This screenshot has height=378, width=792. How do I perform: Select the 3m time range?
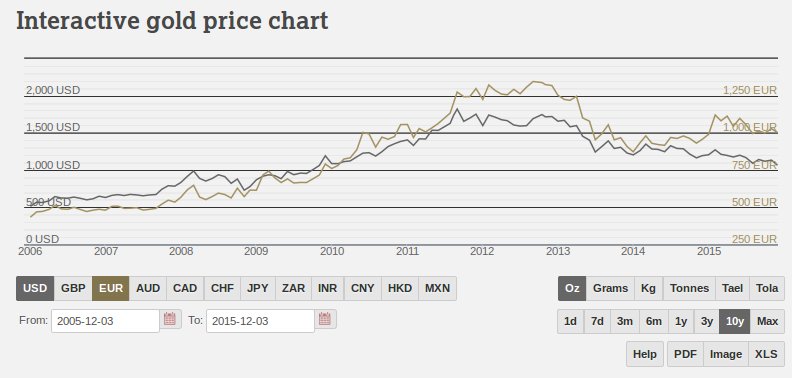(x=625, y=321)
